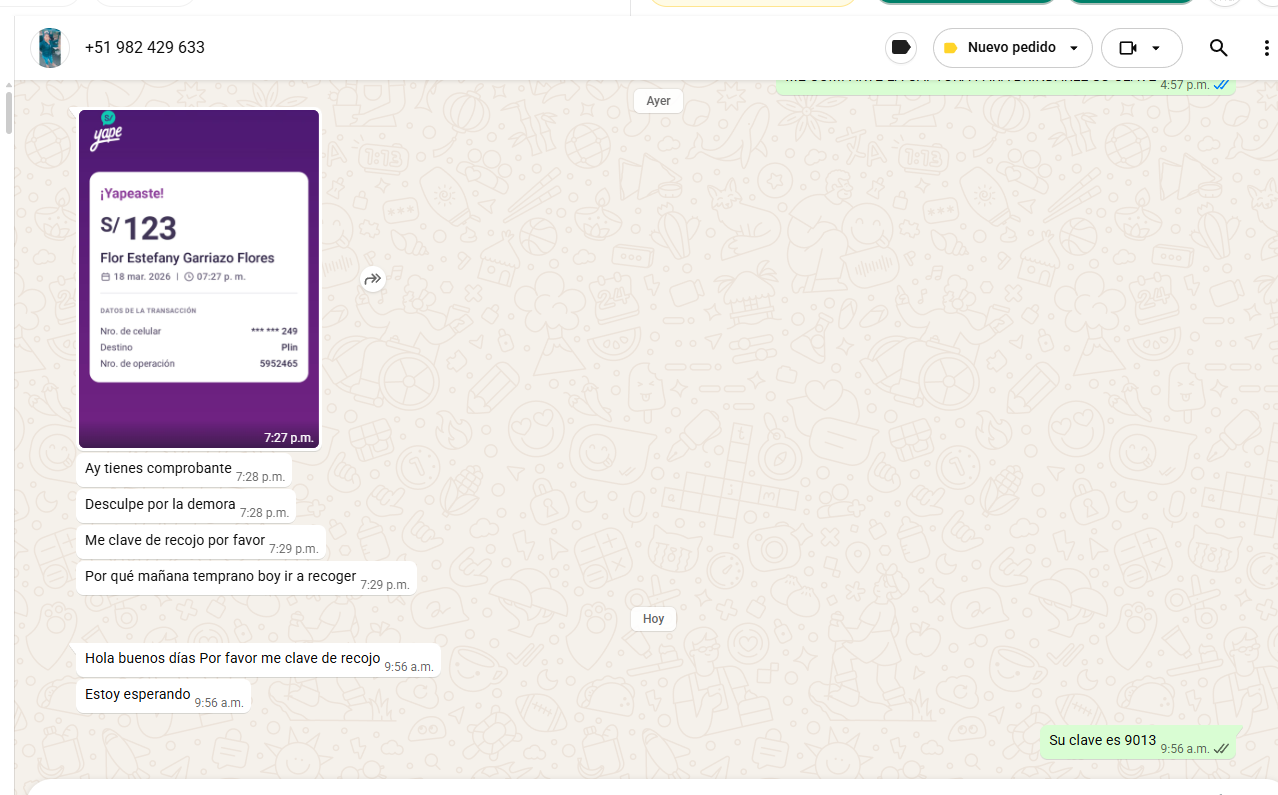Click the black label tag icon
The image size is (1278, 795).
click(x=900, y=48)
